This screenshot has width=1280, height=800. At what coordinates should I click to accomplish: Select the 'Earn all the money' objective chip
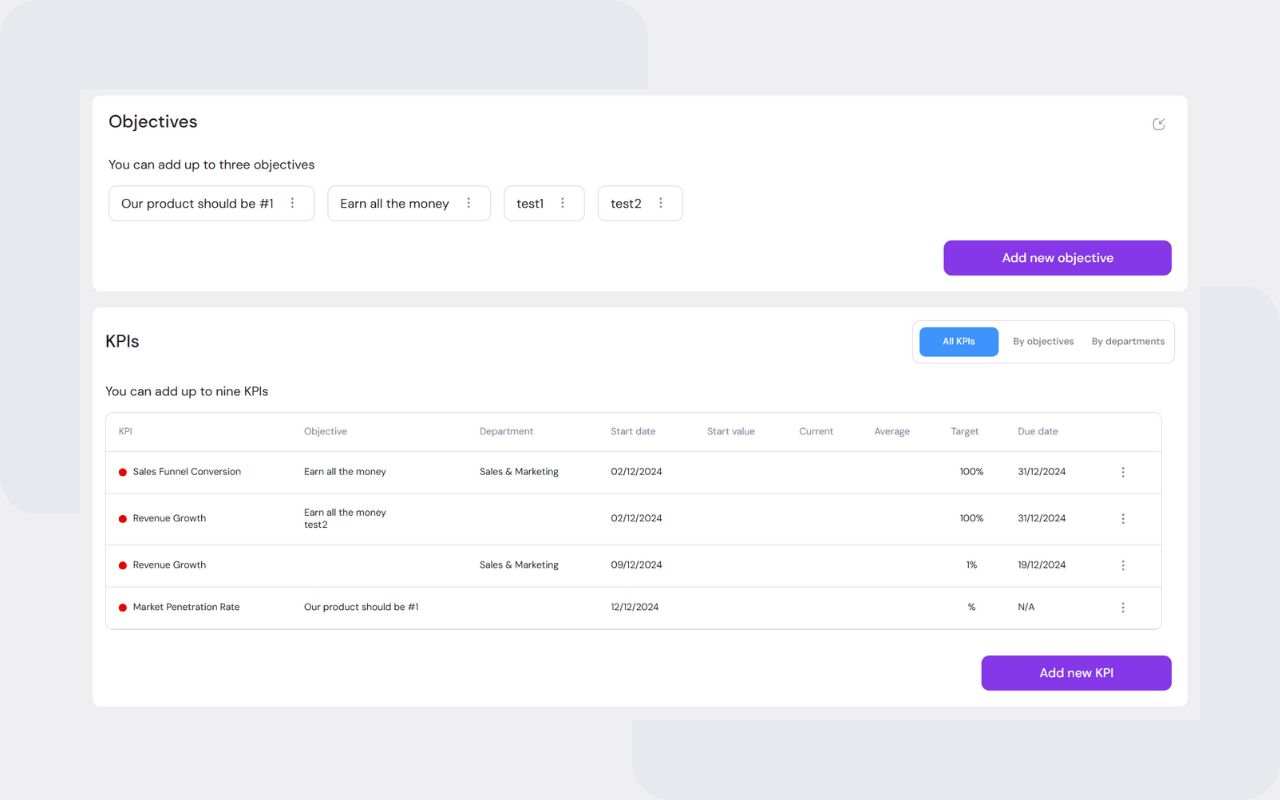(x=394, y=204)
